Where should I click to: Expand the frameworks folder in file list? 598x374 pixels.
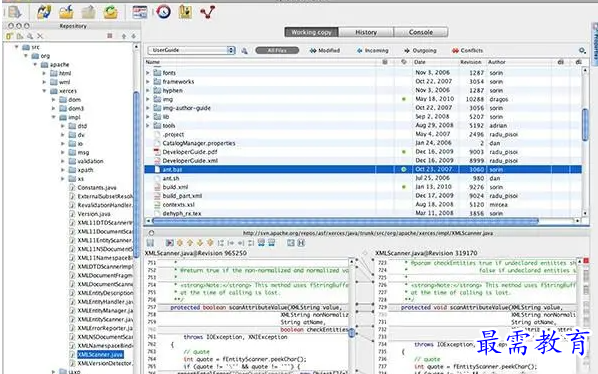pyautogui.click(x=148, y=82)
